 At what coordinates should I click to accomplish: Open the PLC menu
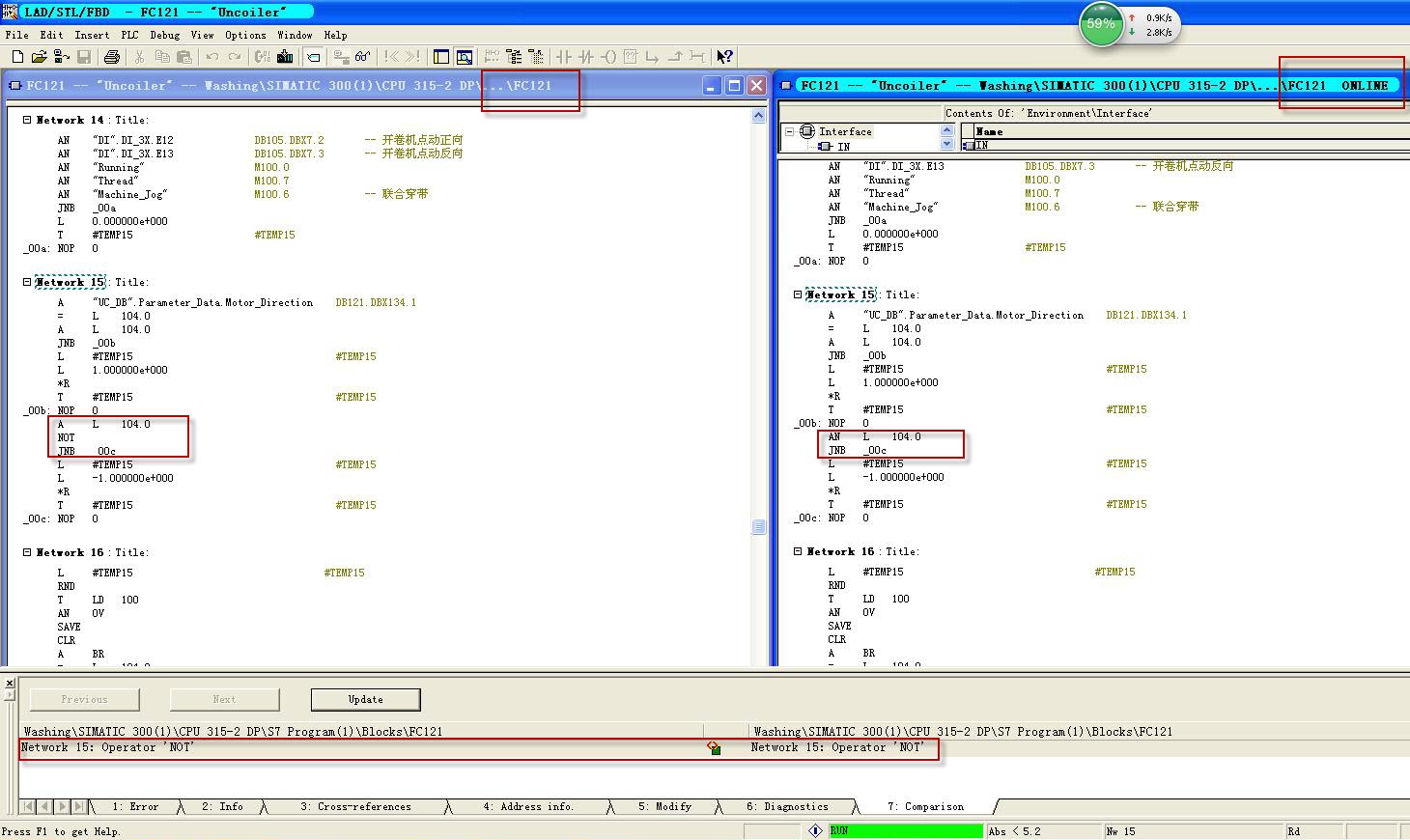(x=129, y=35)
